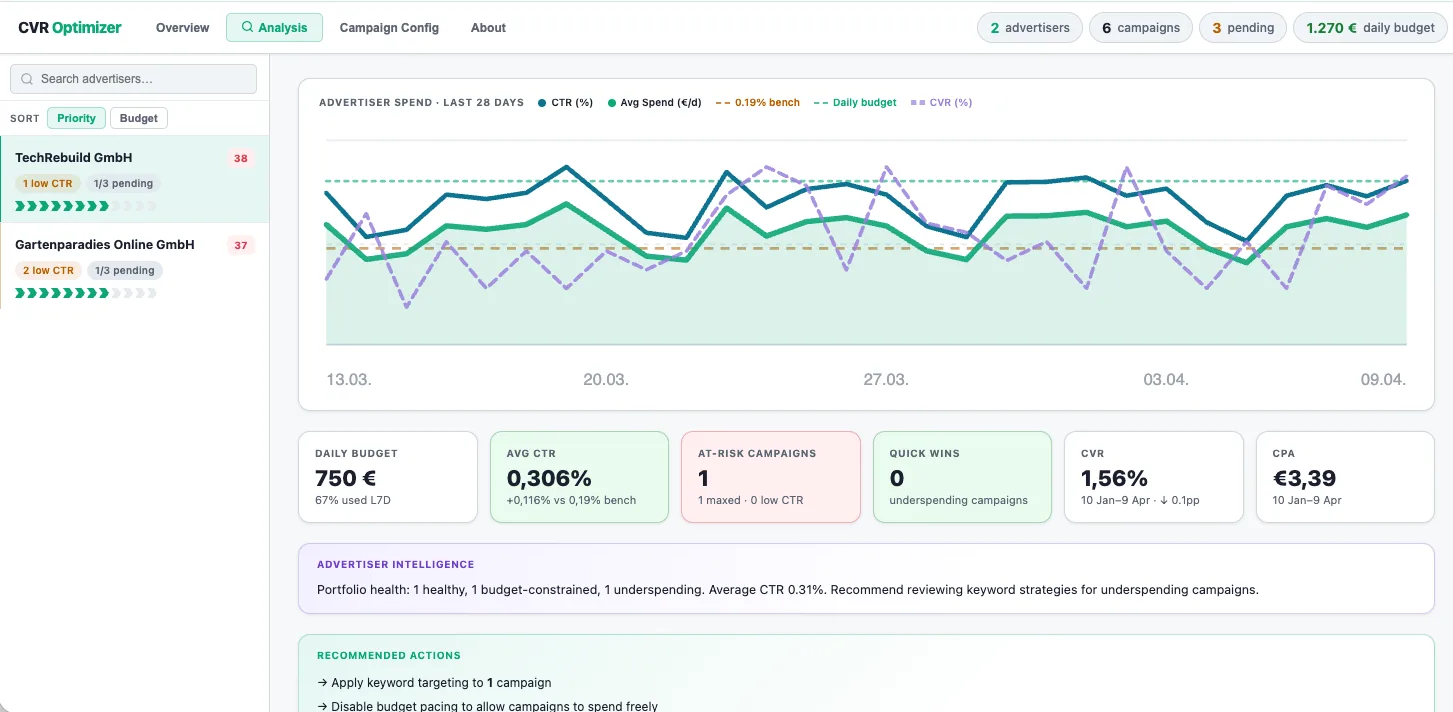Click the 2 low CTR tag
The height and width of the screenshot is (712, 1453).
pyautogui.click(x=49, y=271)
